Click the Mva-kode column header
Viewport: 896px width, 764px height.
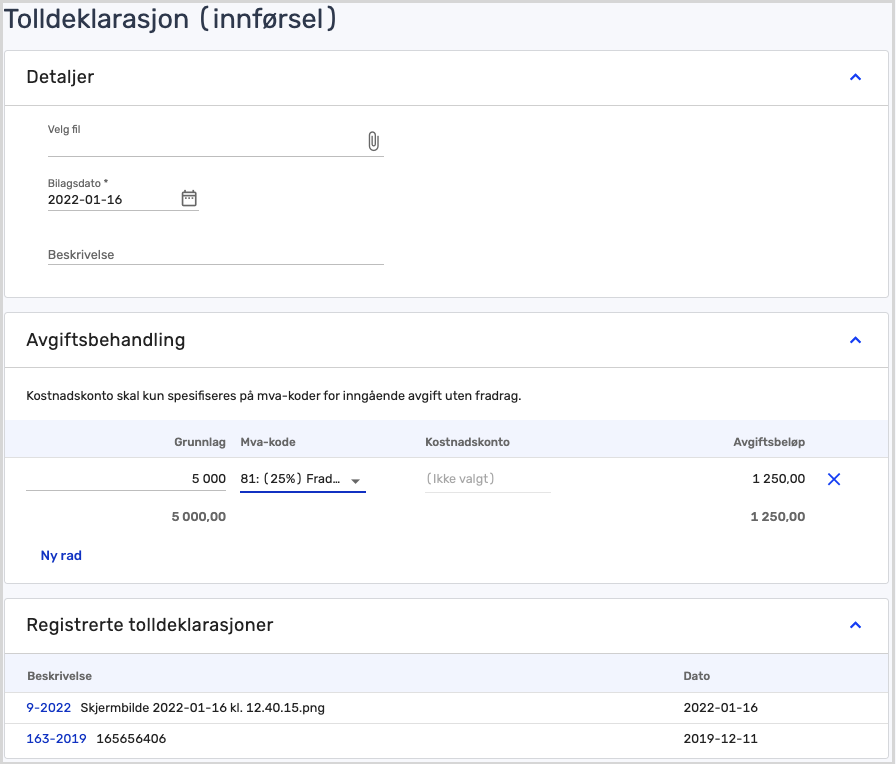point(267,442)
